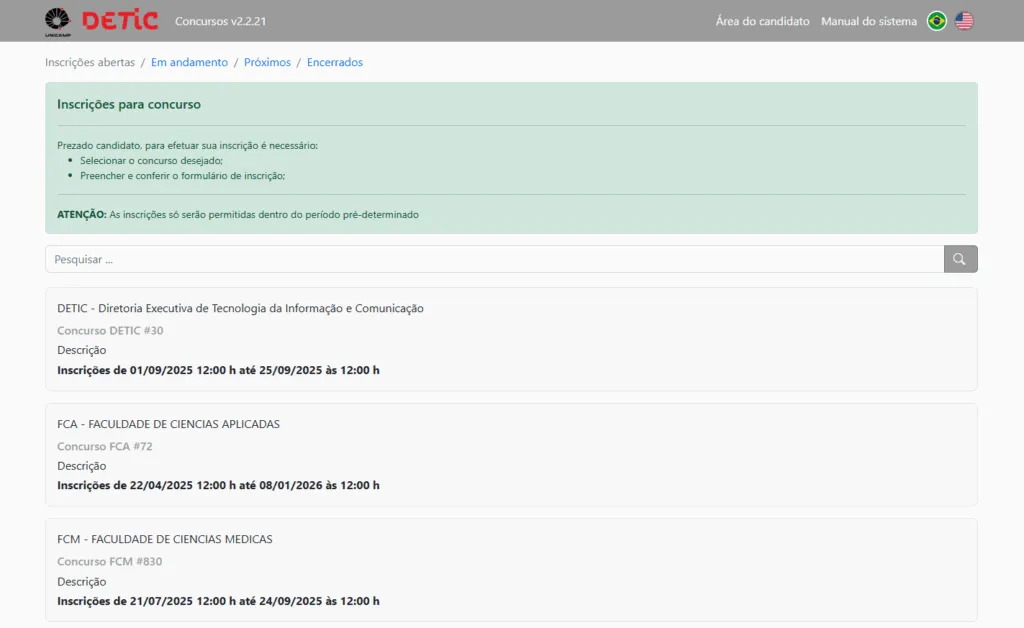Screen dimensions: 1024x628
Task: Click the red DETIC logo
Action: click(x=120, y=21)
